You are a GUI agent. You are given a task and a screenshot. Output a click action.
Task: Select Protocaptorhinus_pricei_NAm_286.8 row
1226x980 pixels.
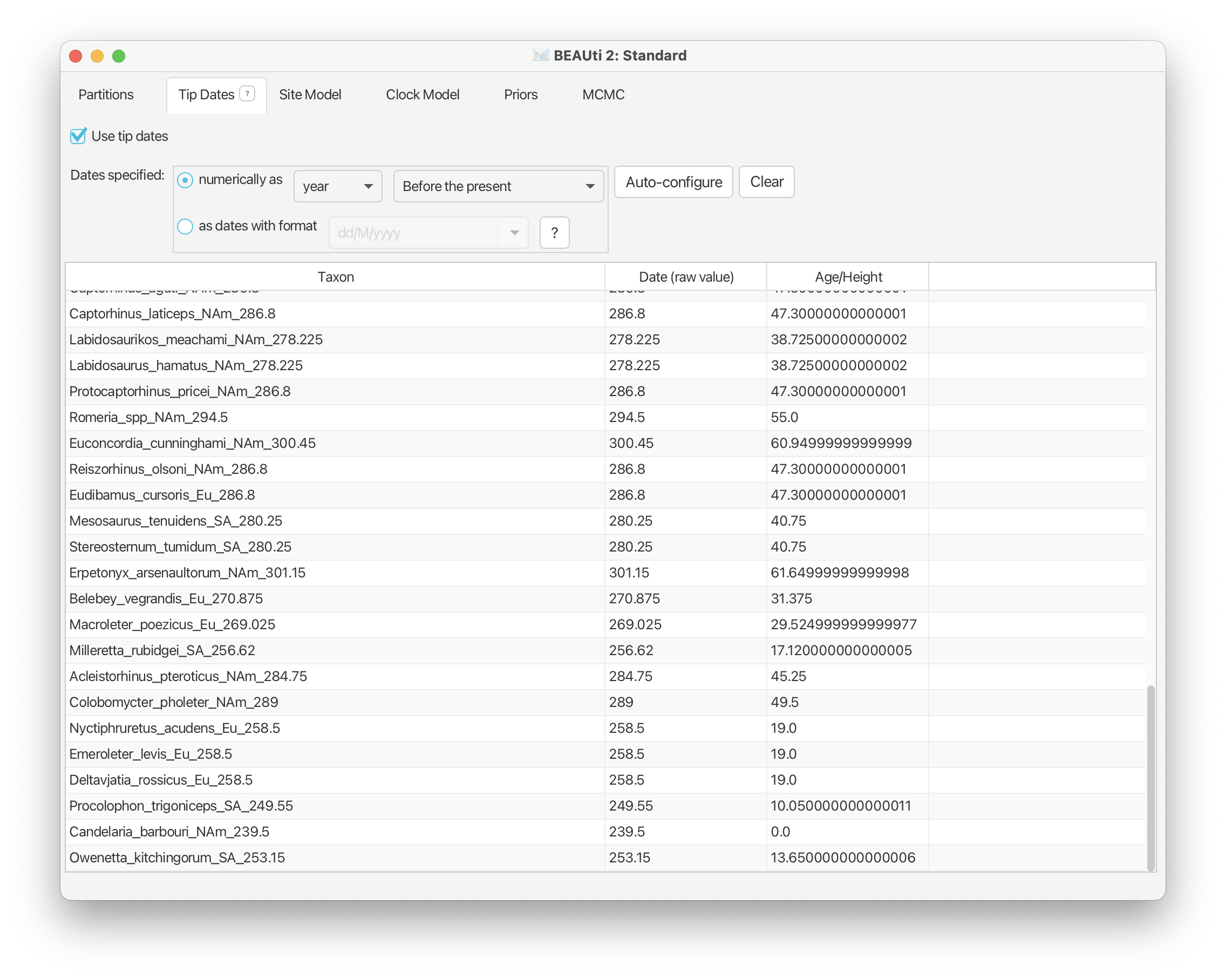605,391
